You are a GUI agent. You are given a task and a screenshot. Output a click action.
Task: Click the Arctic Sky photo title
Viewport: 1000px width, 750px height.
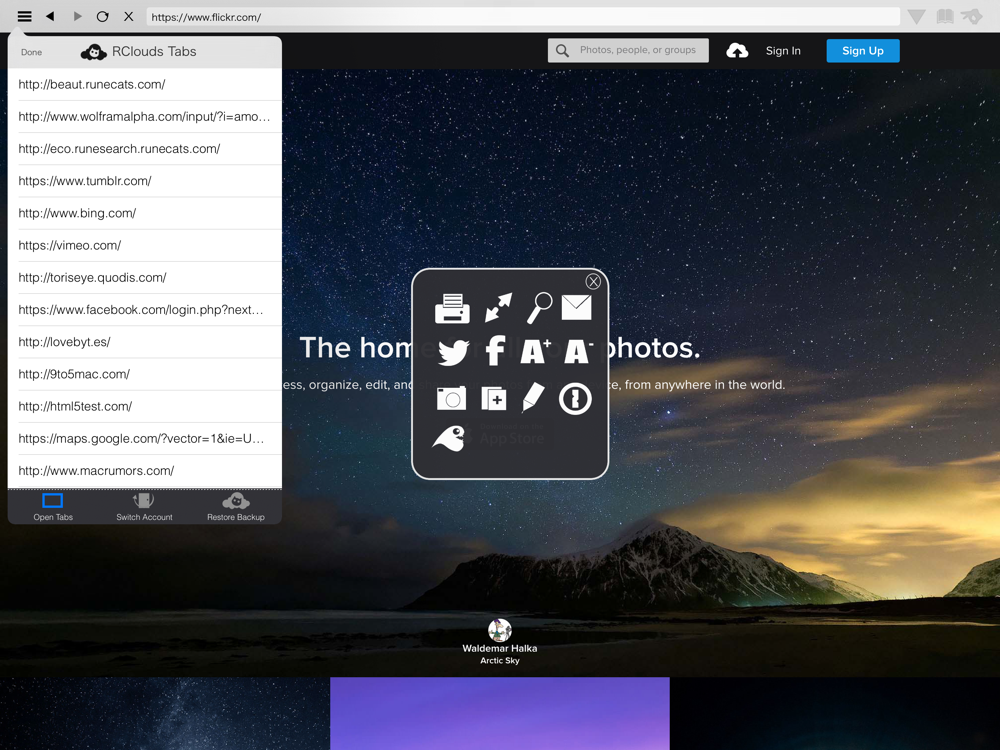[x=500, y=661]
